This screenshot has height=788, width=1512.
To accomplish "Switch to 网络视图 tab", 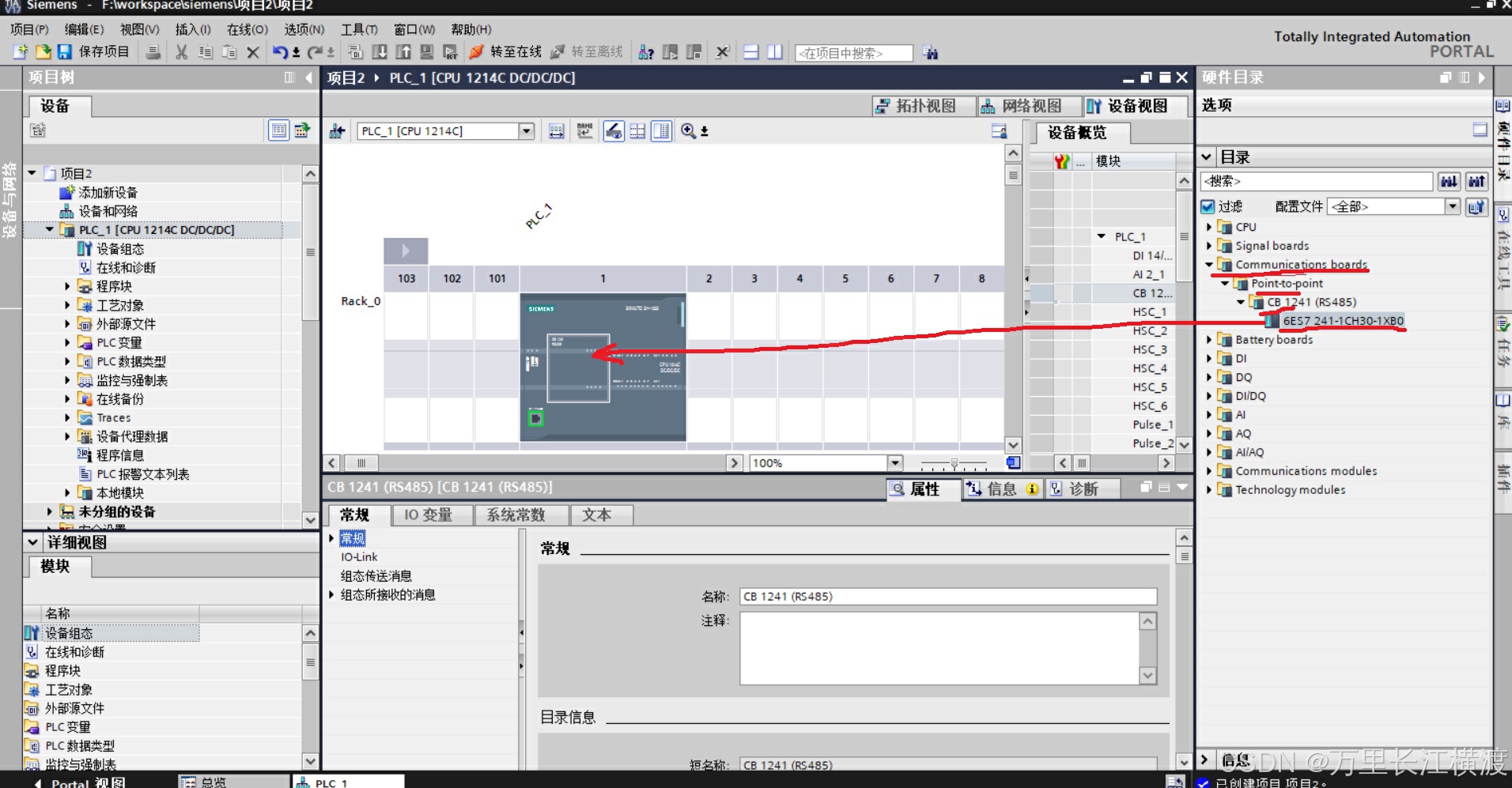I will pyautogui.click(x=1029, y=106).
